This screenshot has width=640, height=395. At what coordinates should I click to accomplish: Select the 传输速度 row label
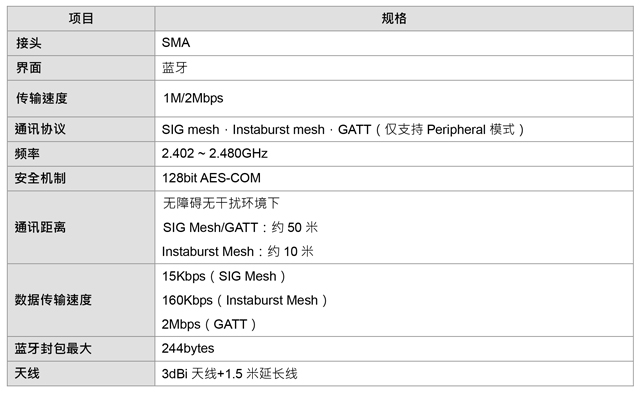pyautogui.click(x=42, y=98)
